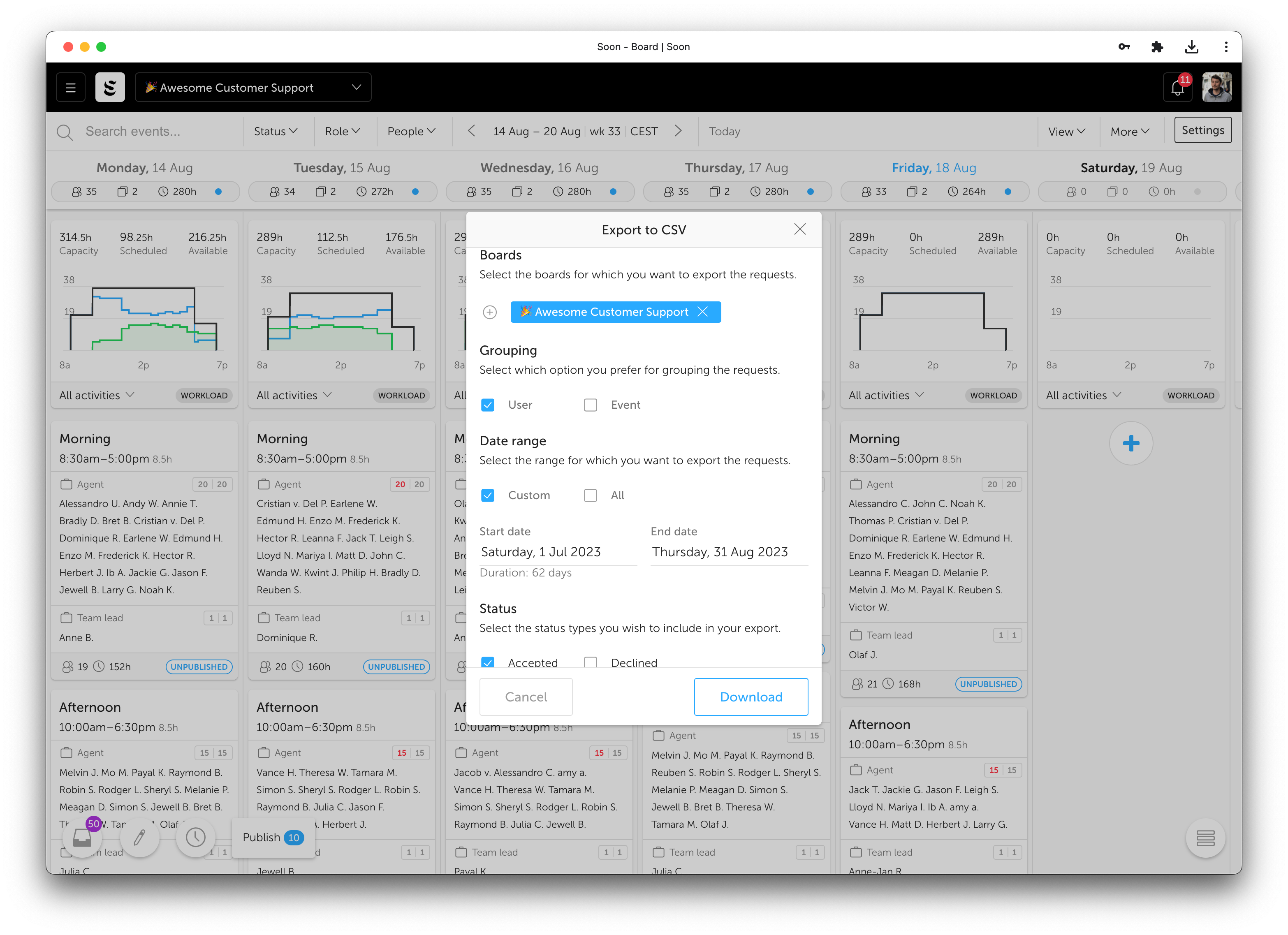Click the Download button
Image resolution: width=1288 pixels, height=935 pixels.
(x=751, y=697)
